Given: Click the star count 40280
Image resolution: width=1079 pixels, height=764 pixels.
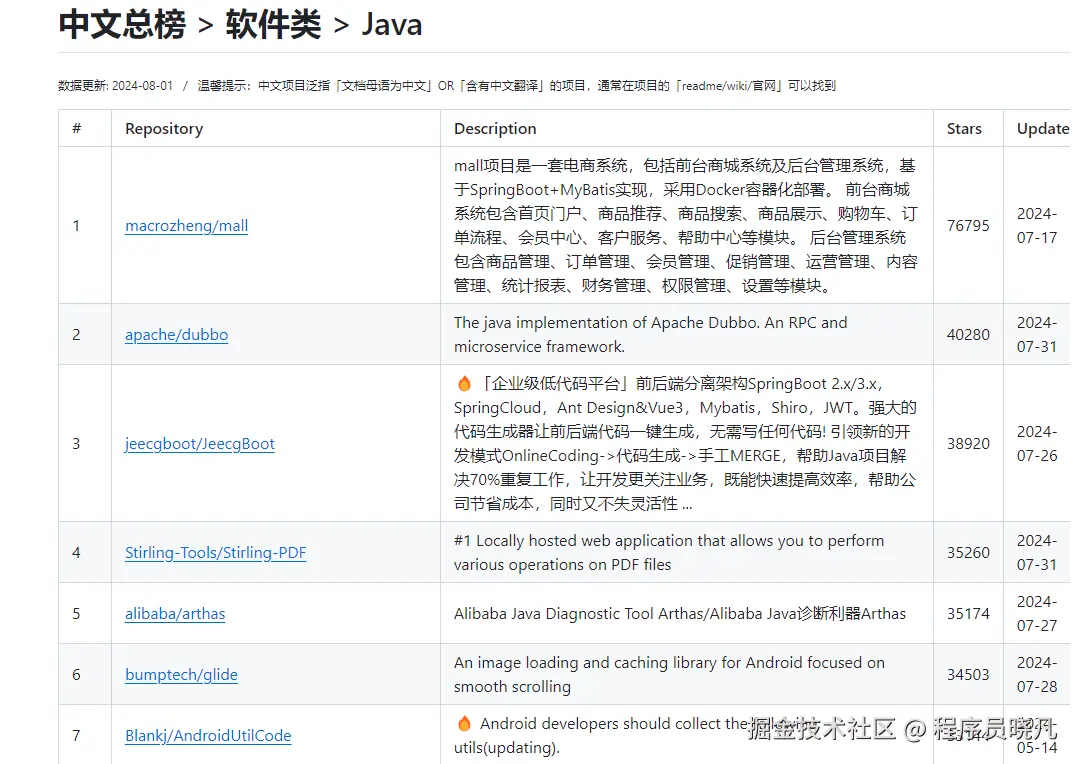Looking at the screenshot, I should coord(968,335).
